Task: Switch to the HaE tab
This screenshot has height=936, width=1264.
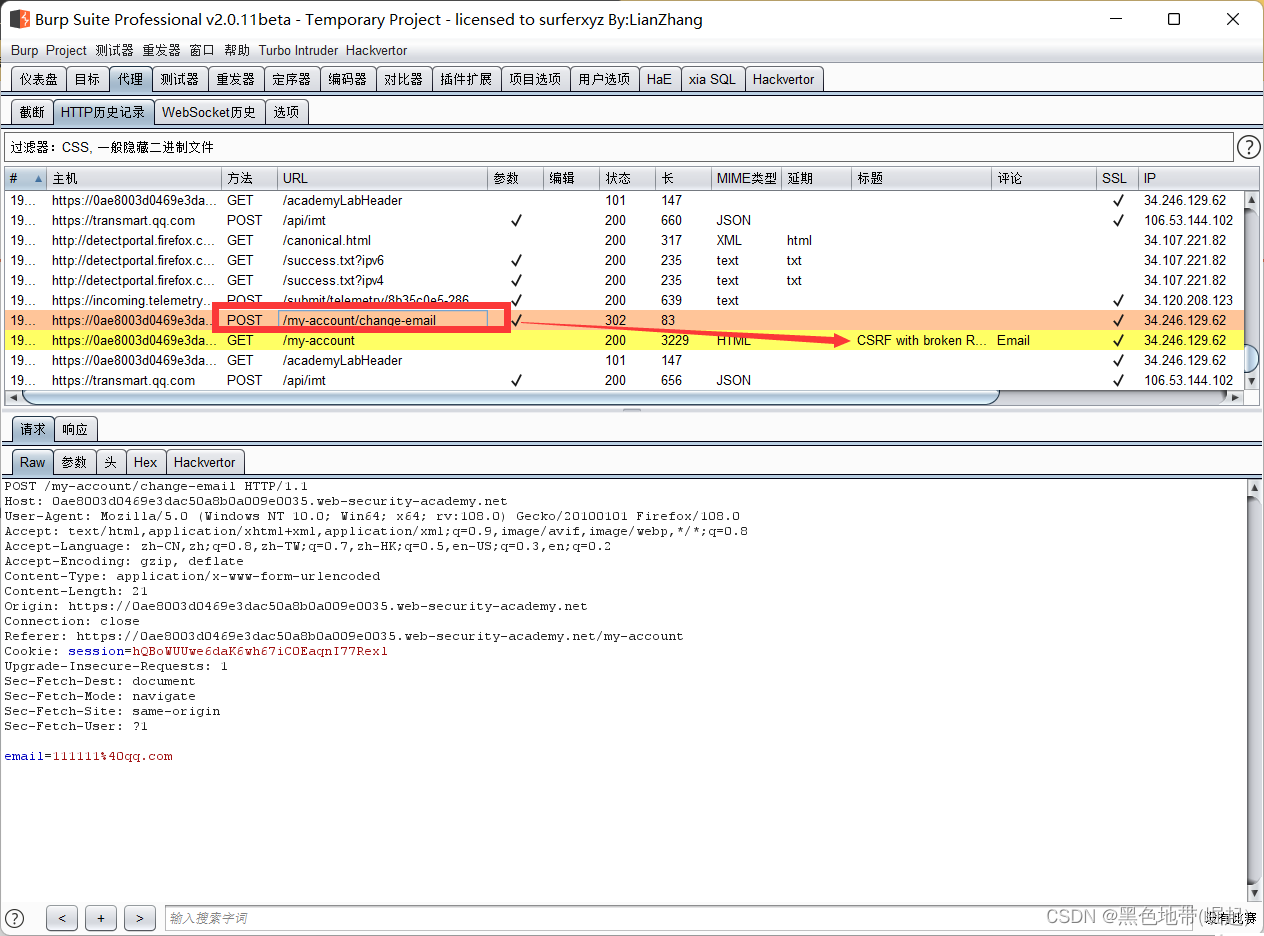Action: [659, 79]
